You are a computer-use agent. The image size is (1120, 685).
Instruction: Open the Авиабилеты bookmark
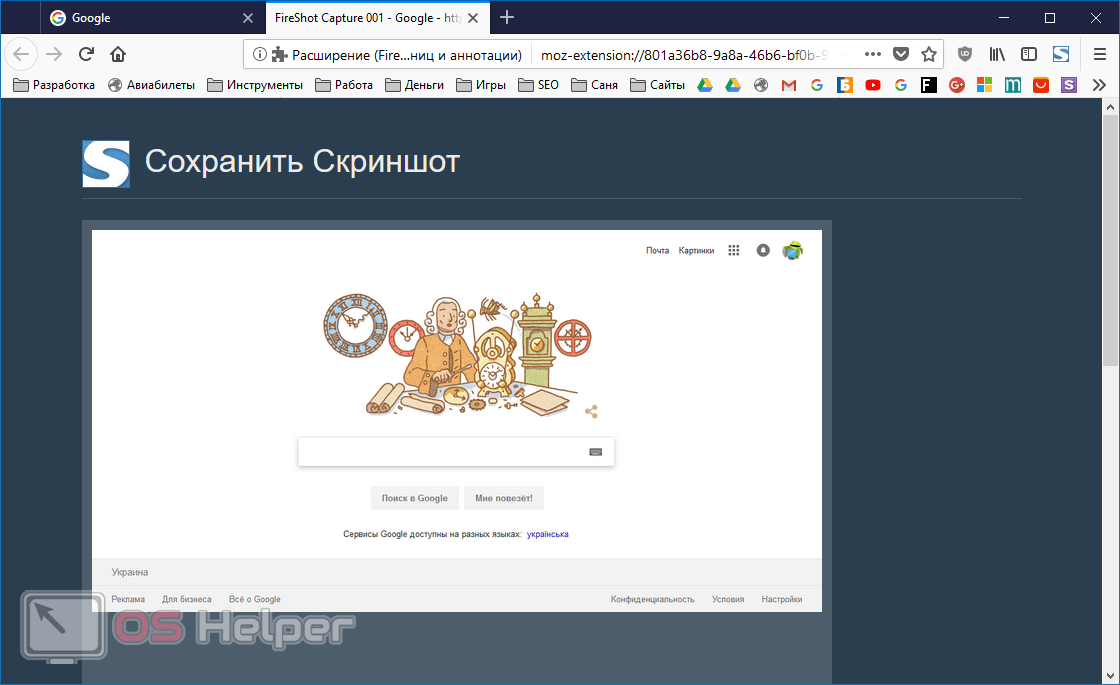click(x=151, y=85)
